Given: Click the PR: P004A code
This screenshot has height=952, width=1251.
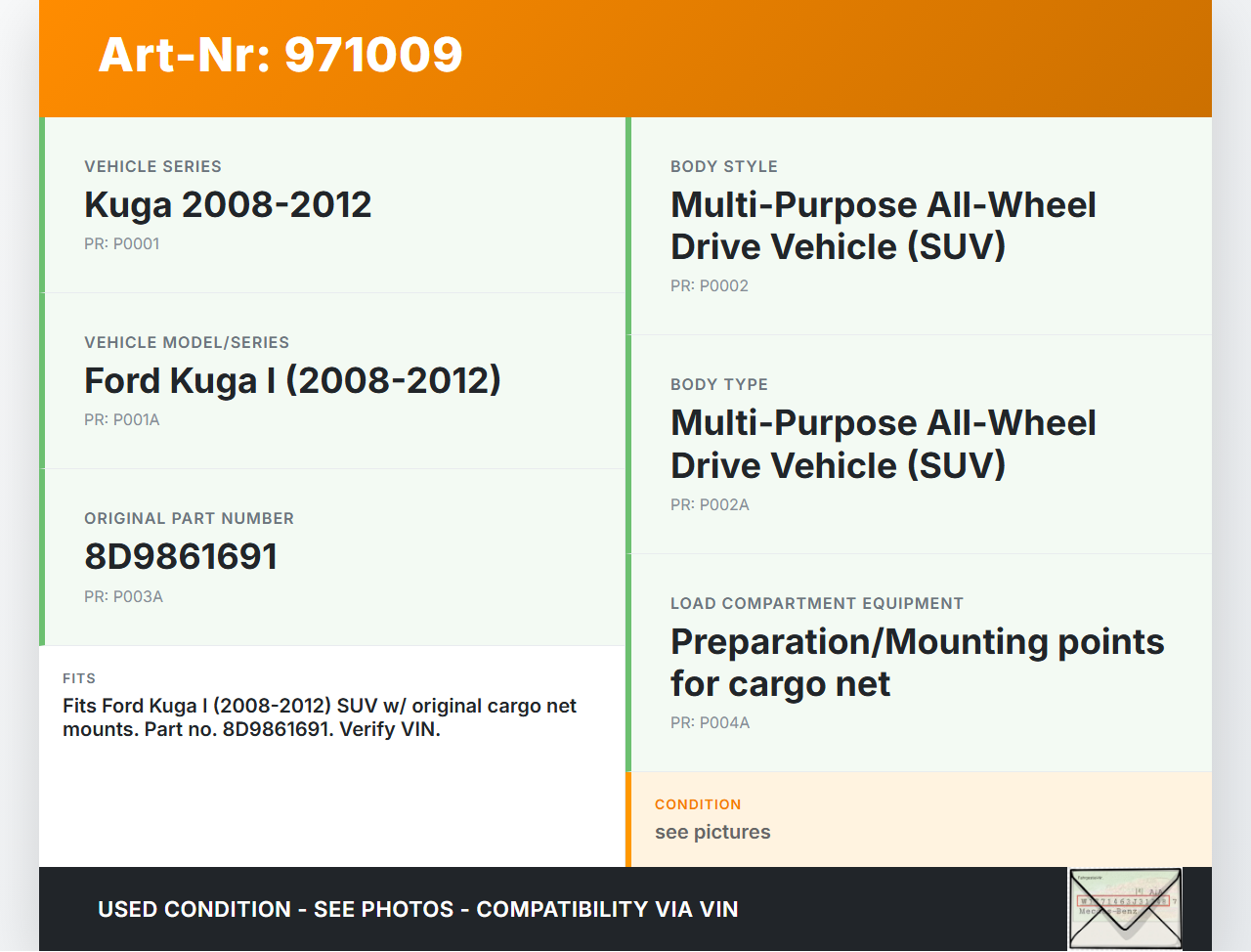Looking at the screenshot, I should [710, 723].
